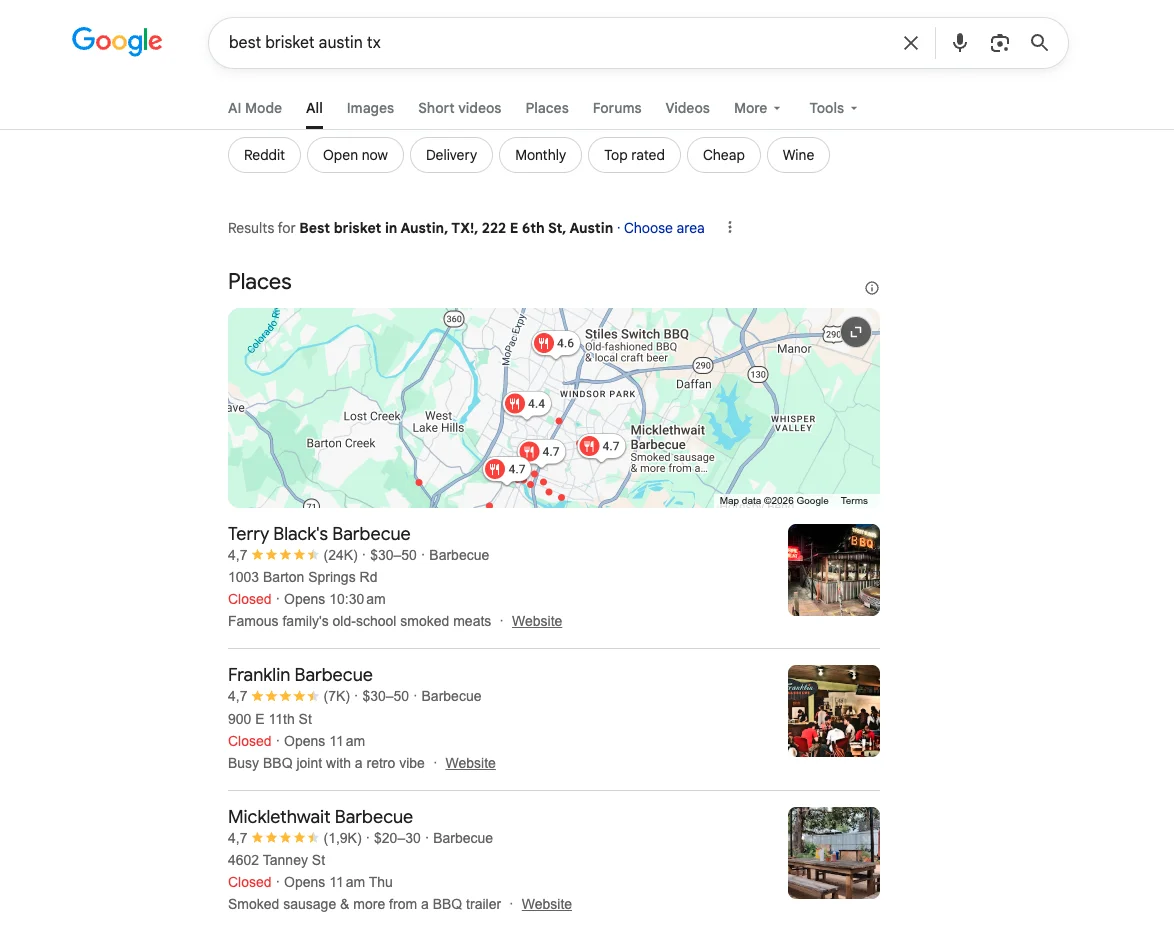Open the AI Mode tab
The height and width of the screenshot is (926, 1174).
255,108
